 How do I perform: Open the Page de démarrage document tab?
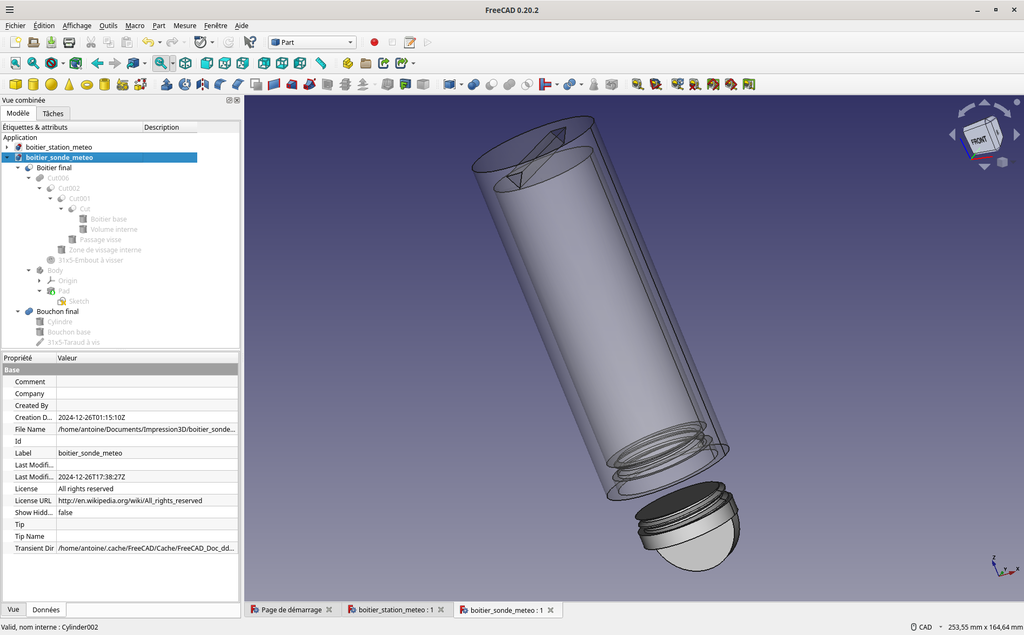[291, 609]
